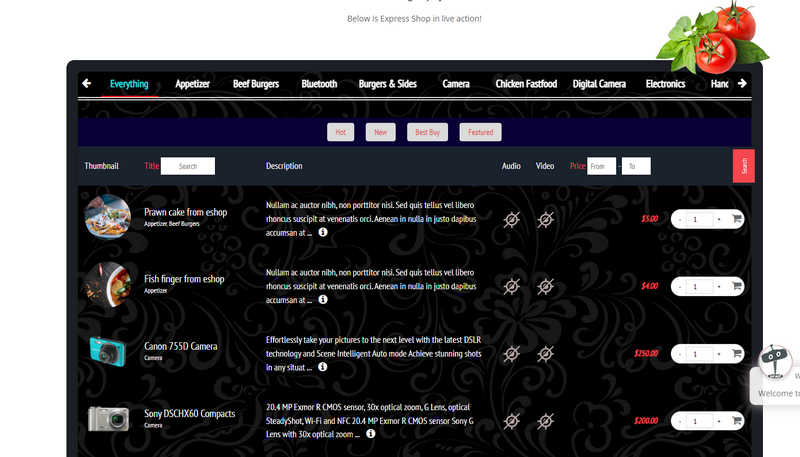
Task: Filter products by Best Buy
Action: [x=427, y=132]
